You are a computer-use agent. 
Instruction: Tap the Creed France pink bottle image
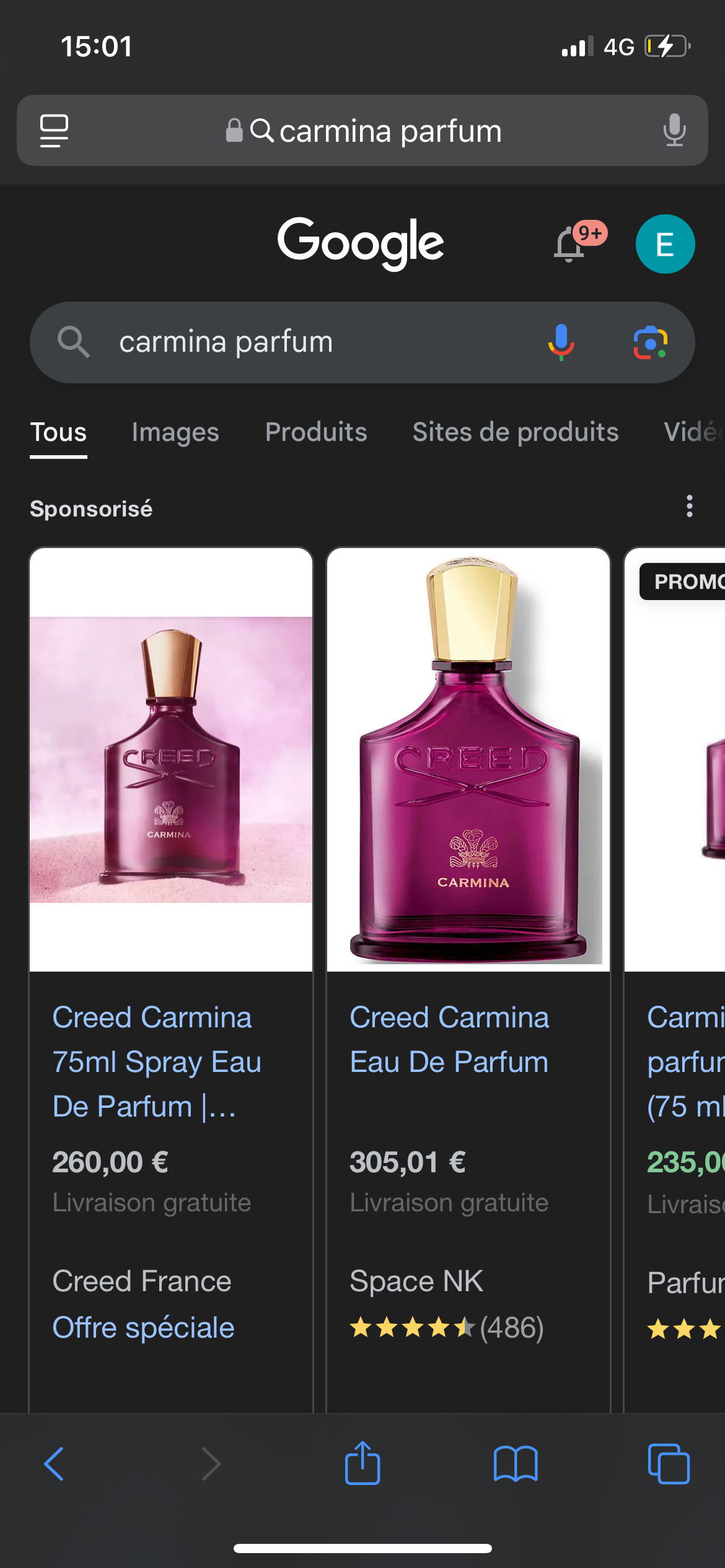tap(171, 759)
